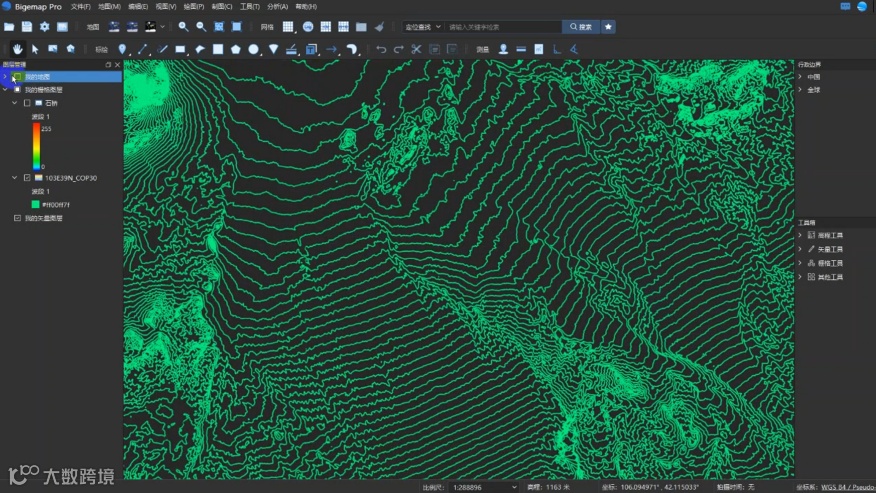Open the 分析(A) menu
The height and width of the screenshot is (493, 876).
(x=278, y=7)
